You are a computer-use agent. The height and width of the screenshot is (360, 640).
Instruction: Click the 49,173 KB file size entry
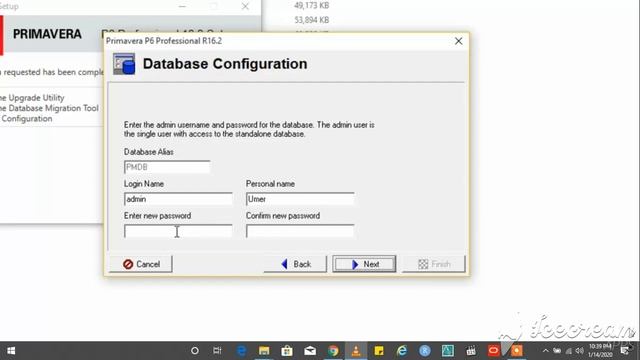[x=311, y=5]
